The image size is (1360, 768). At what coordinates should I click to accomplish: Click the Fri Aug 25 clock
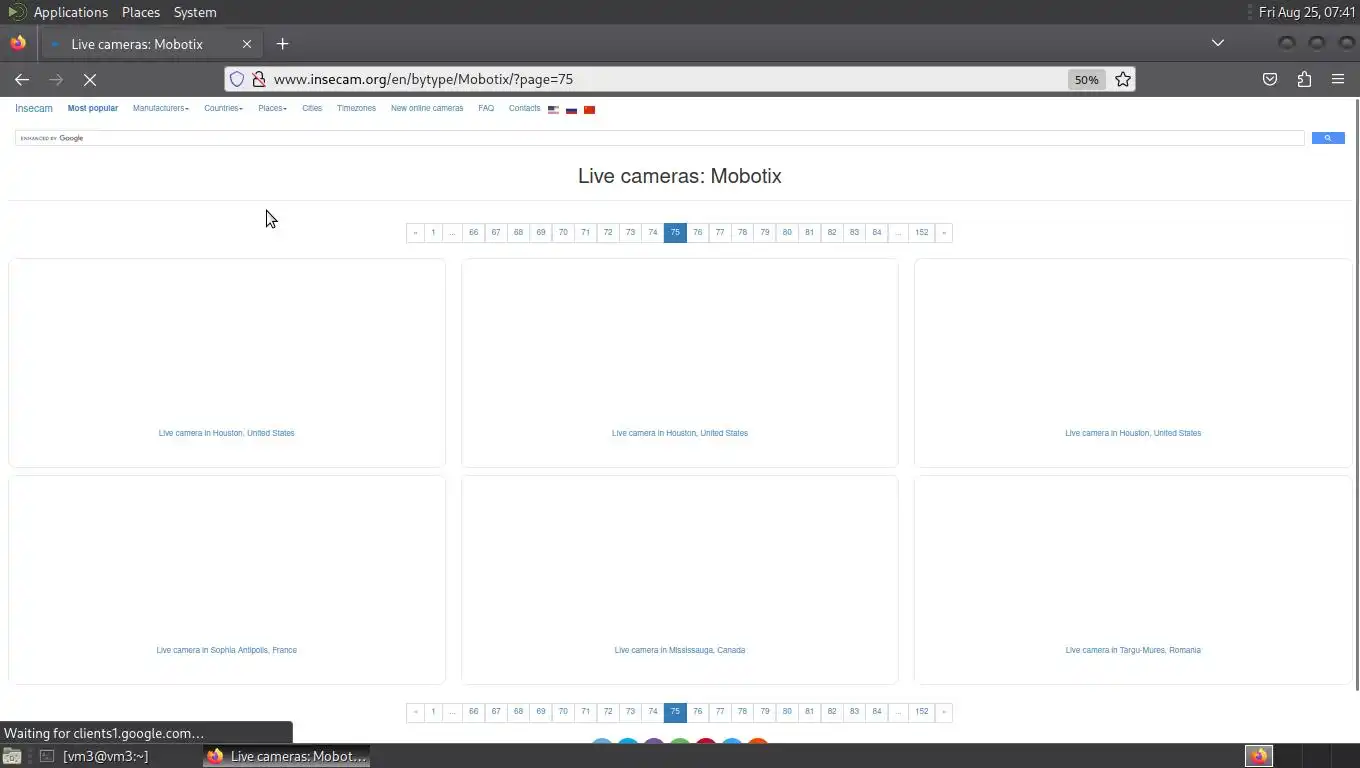[x=1307, y=12]
